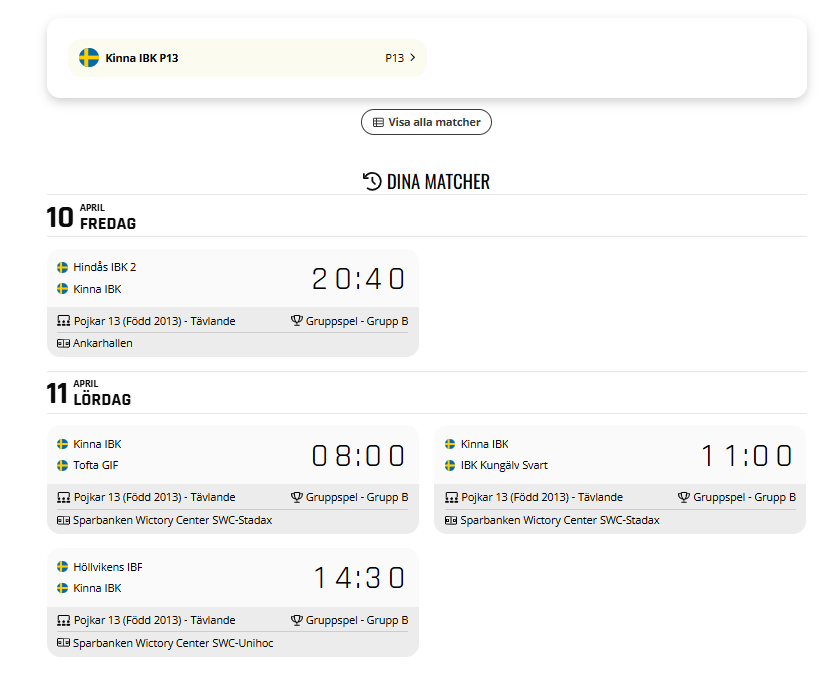Click the Swedish flag beside Kinna IBK P13
This screenshot has width=823, height=683.
coord(89,58)
